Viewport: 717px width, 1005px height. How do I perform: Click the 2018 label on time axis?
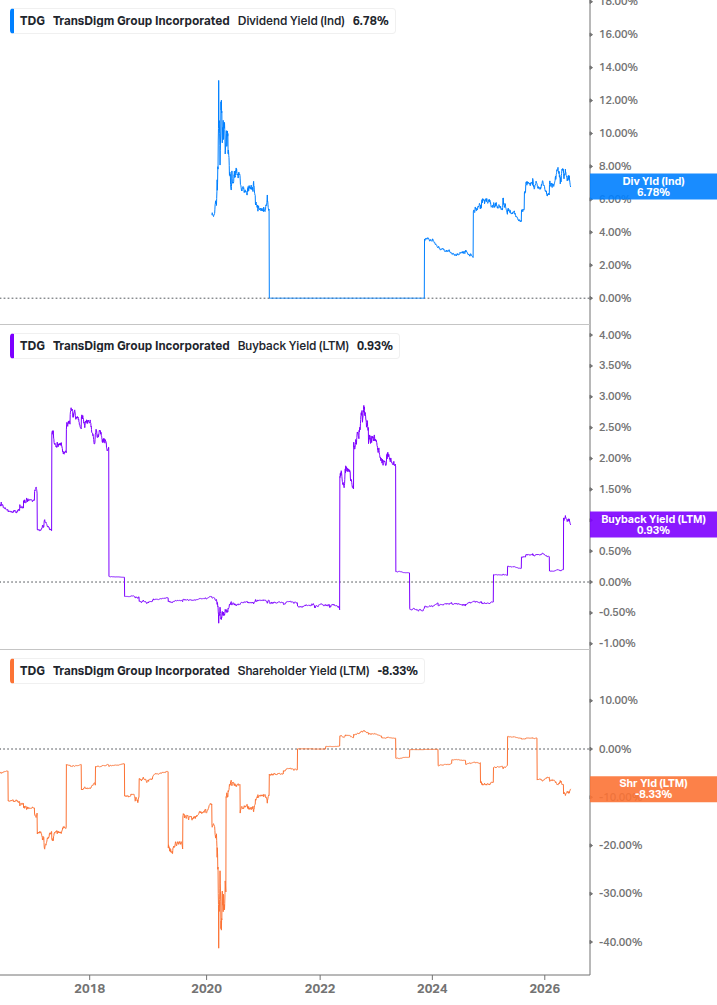tap(90, 988)
